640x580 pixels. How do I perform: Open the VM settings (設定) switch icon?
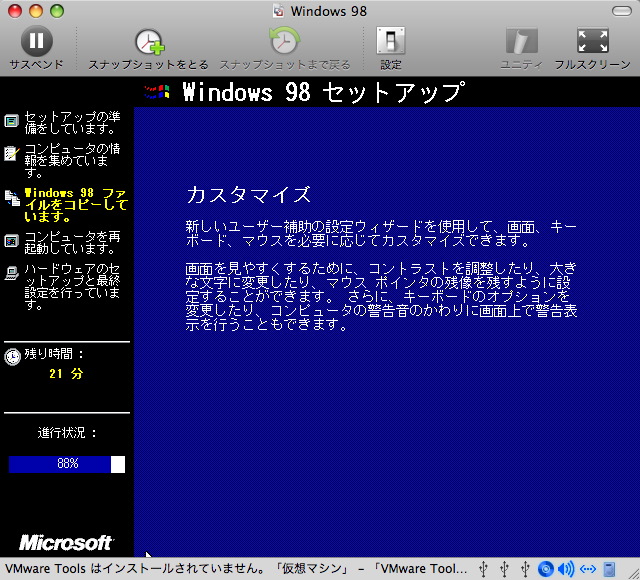[x=390, y=41]
